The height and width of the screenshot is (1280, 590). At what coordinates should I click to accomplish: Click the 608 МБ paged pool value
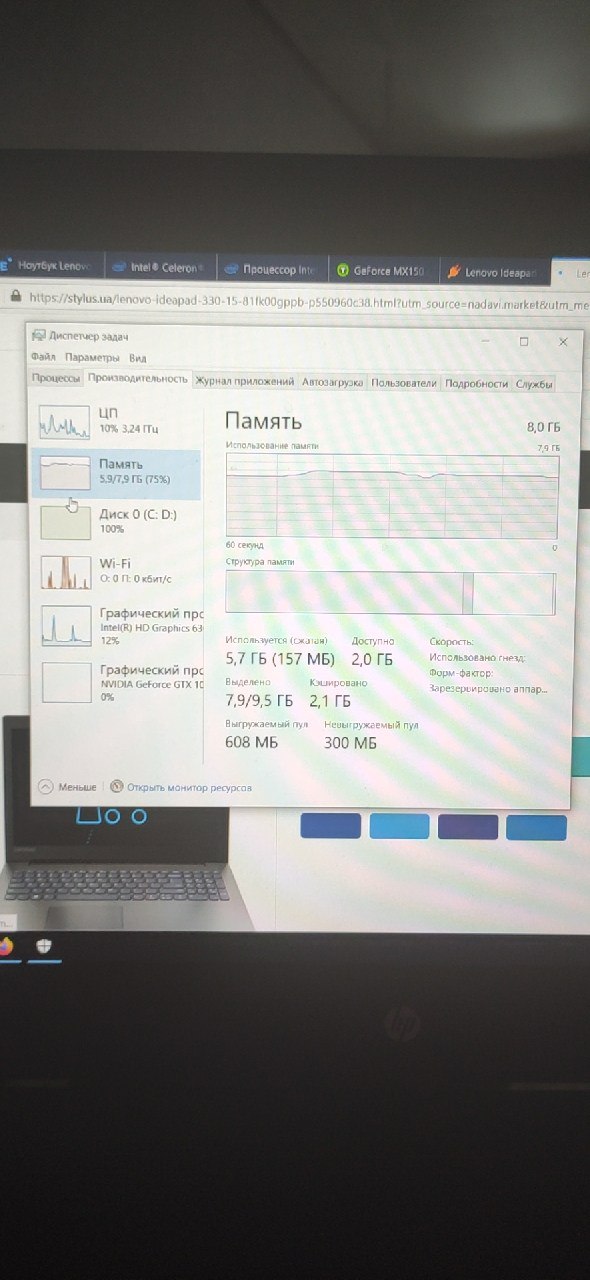pos(252,742)
